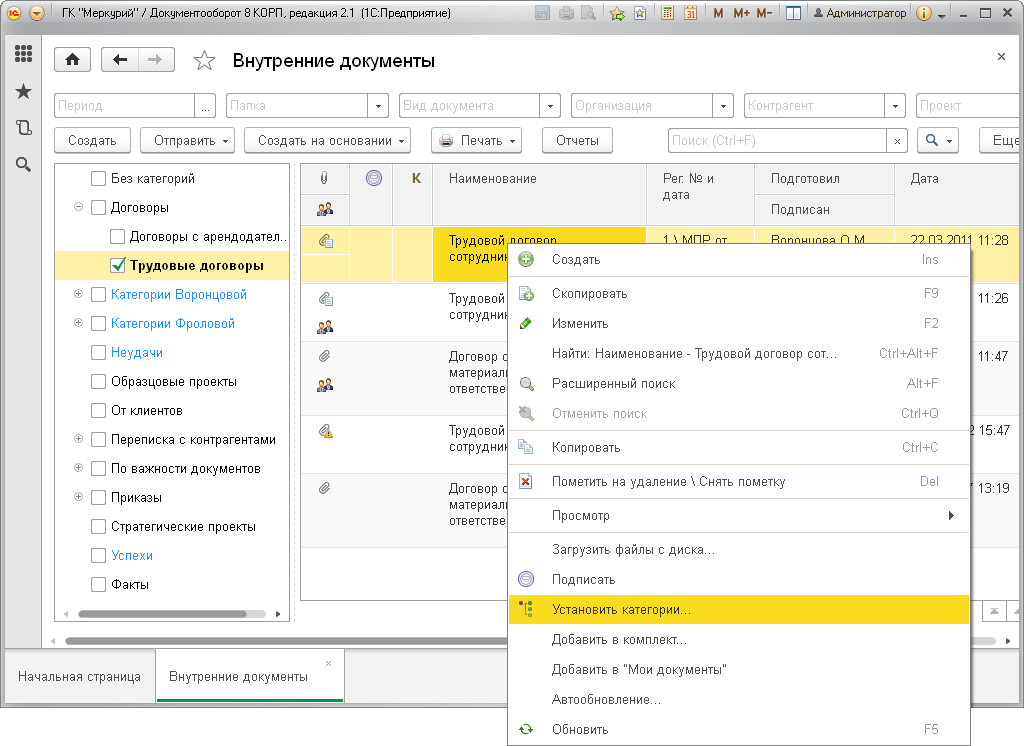Check the От клиентов checkbox
Screen dimensions: 1024x746
click(x=99, y=410)
